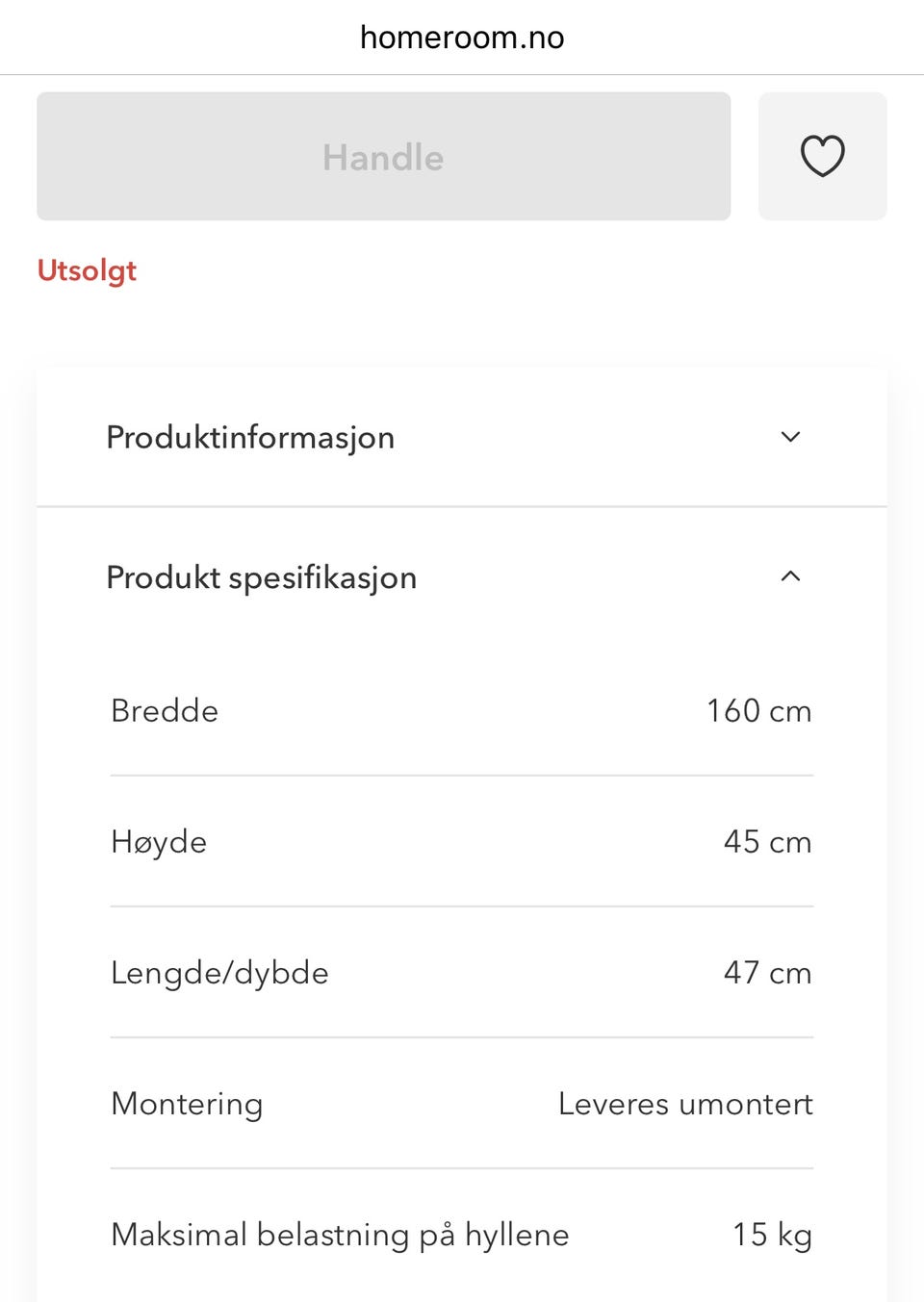This screenshot has width=924, height=1302.
Task: Select the Leveres umontert value text
Action: click(685, 1104)
